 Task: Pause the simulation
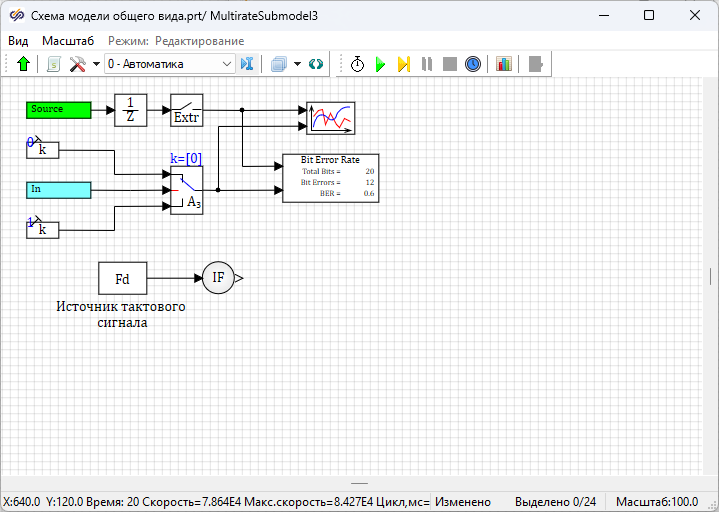pyautogui.click(x=427, y=64)
